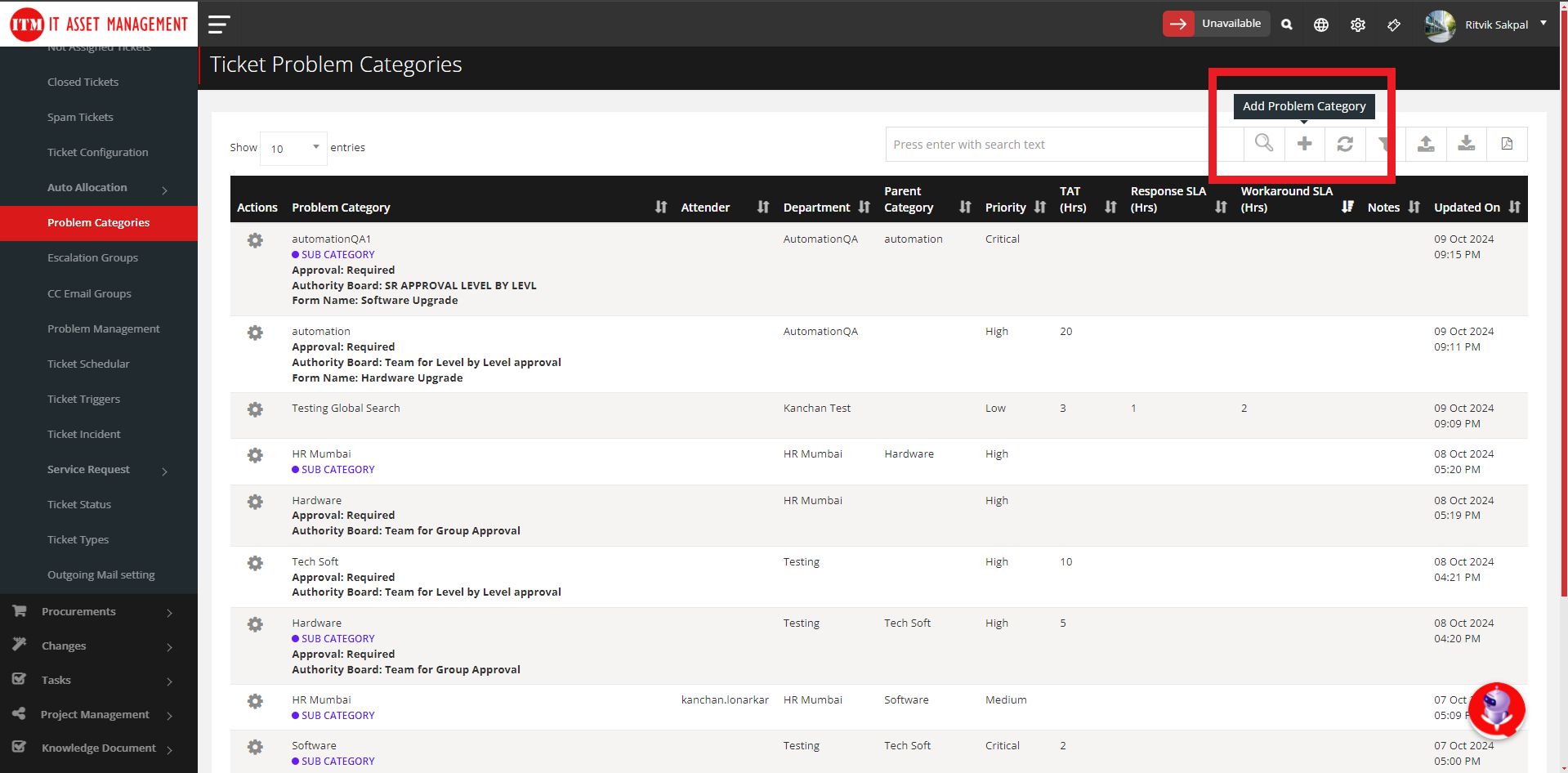
Task: Open actions gear for Testing Global Search row
Action: (255, 409)
